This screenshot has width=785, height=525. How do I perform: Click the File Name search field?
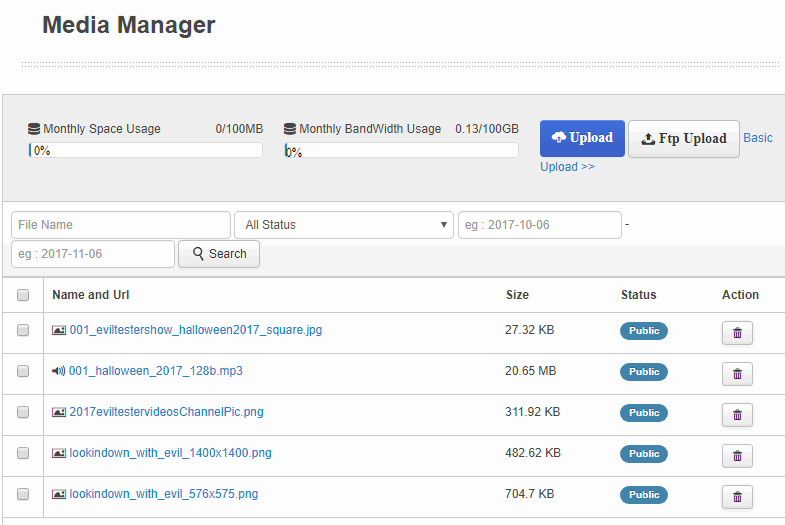[x=121, y=225]
